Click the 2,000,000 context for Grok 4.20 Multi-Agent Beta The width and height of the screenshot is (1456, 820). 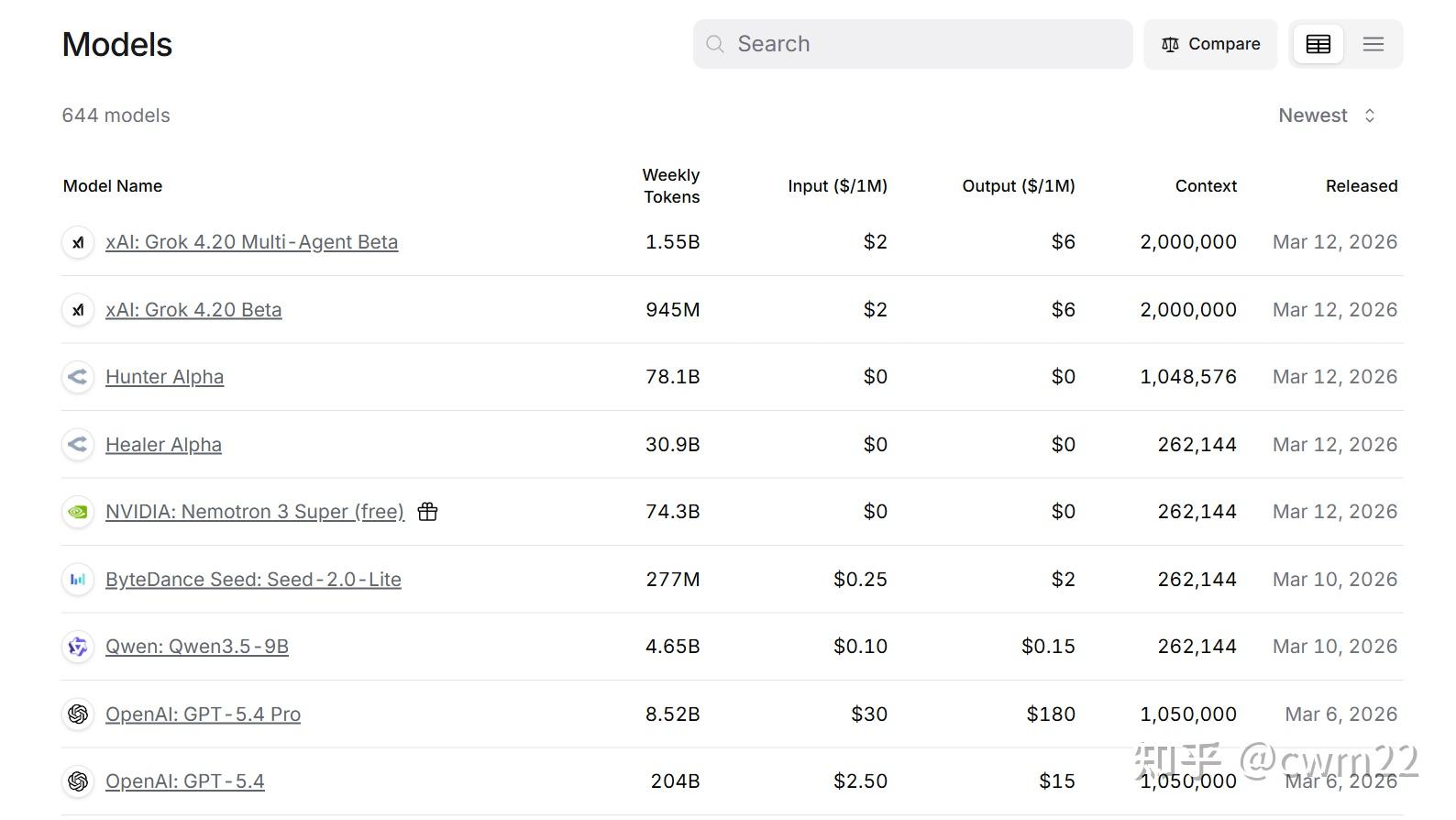1188,242
